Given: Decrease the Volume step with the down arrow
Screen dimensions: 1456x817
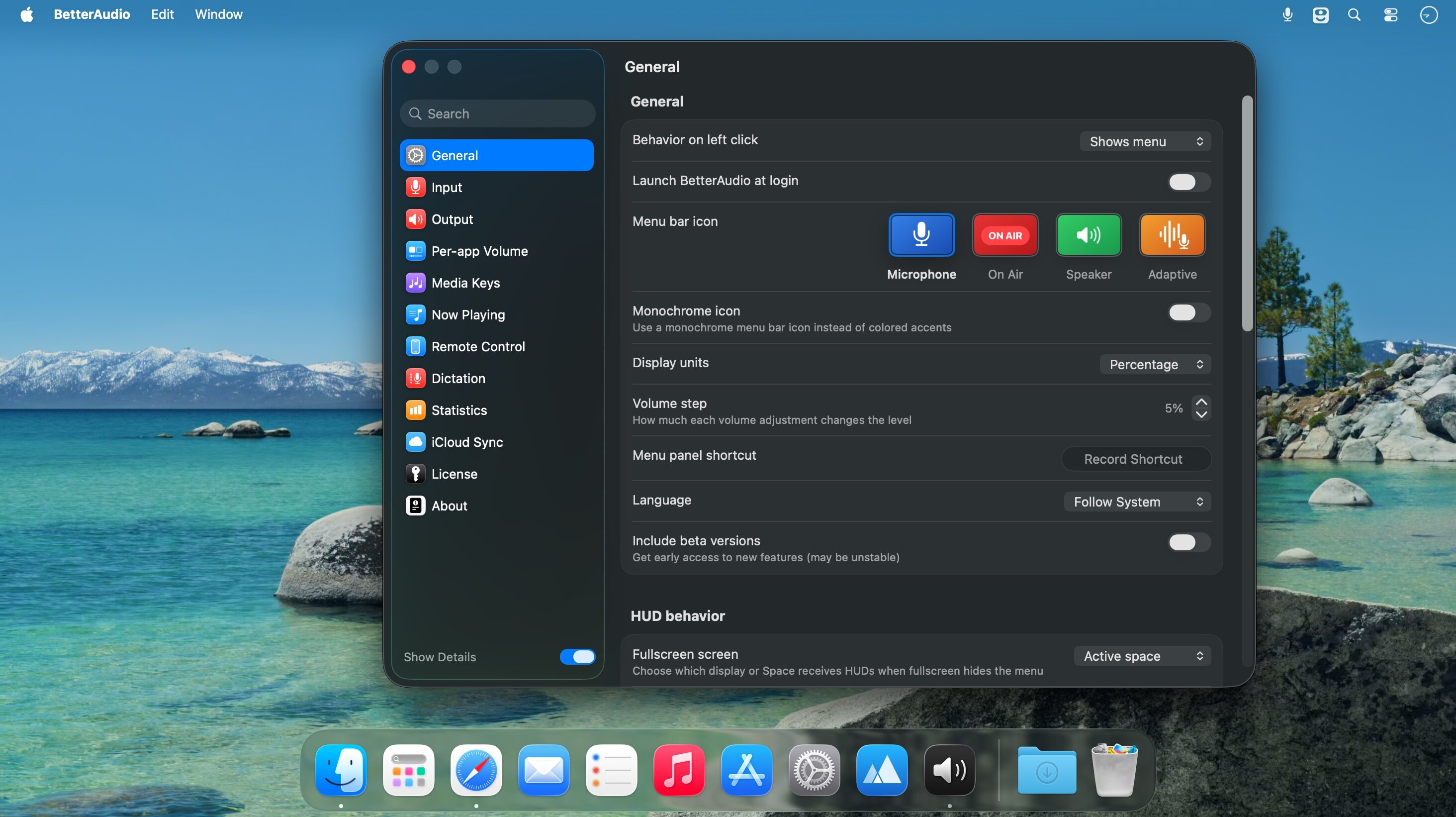Looking at the screenshot, I should 1202,414.
